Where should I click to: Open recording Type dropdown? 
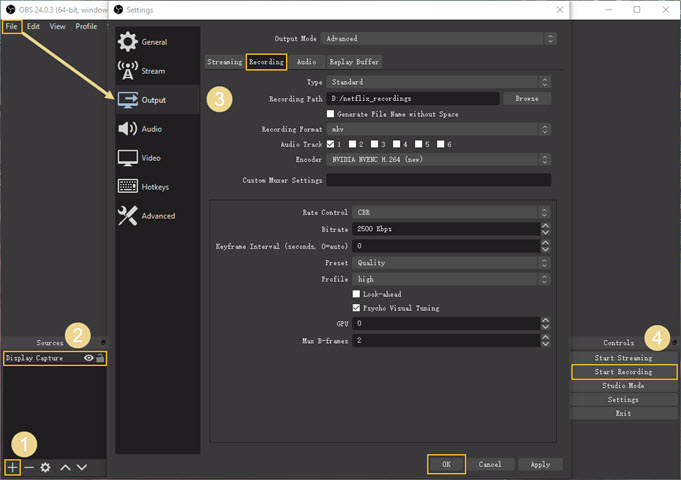[439, 82]
